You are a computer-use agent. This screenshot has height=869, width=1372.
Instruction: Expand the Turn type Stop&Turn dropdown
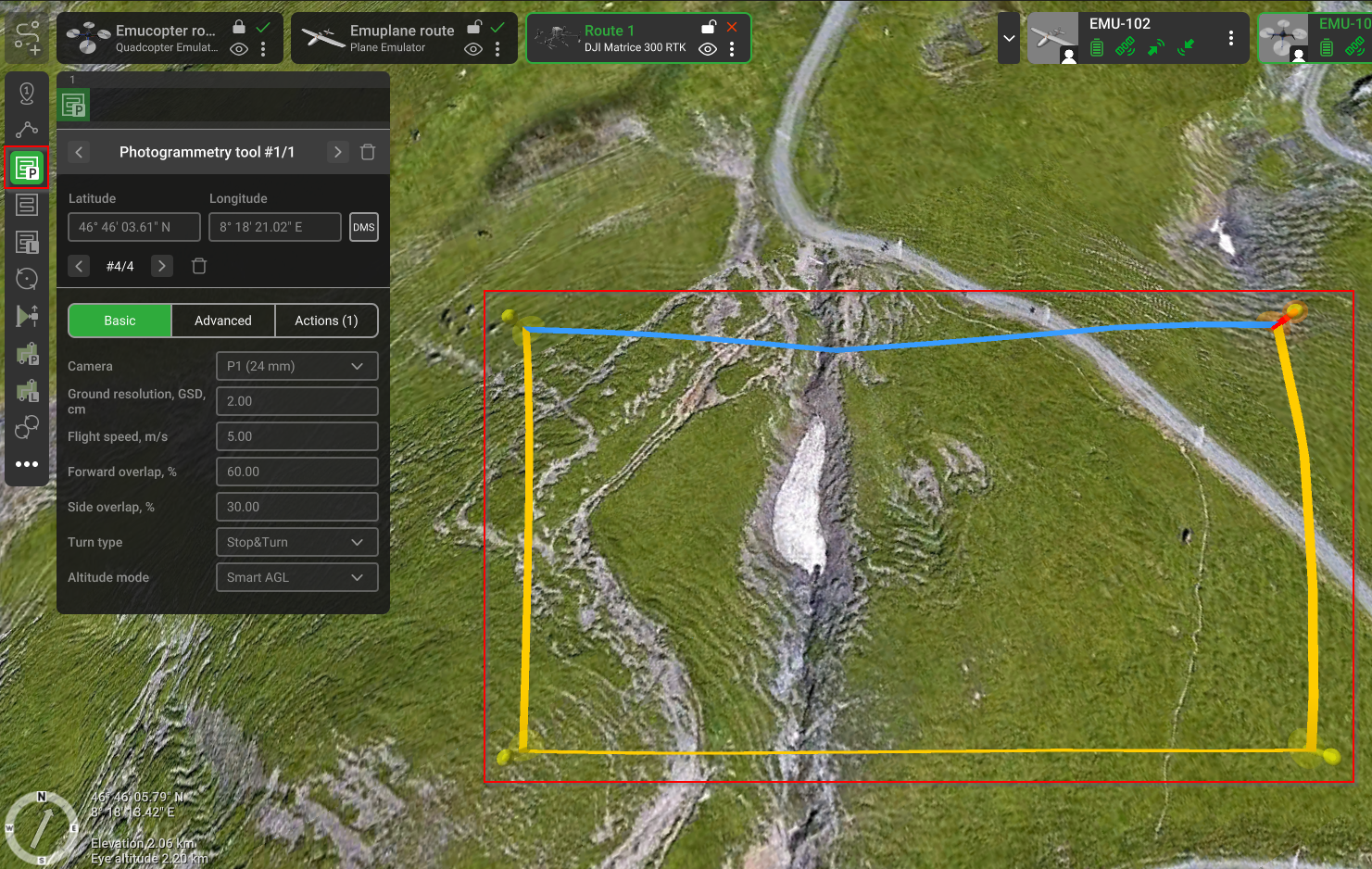coord(296,542)
